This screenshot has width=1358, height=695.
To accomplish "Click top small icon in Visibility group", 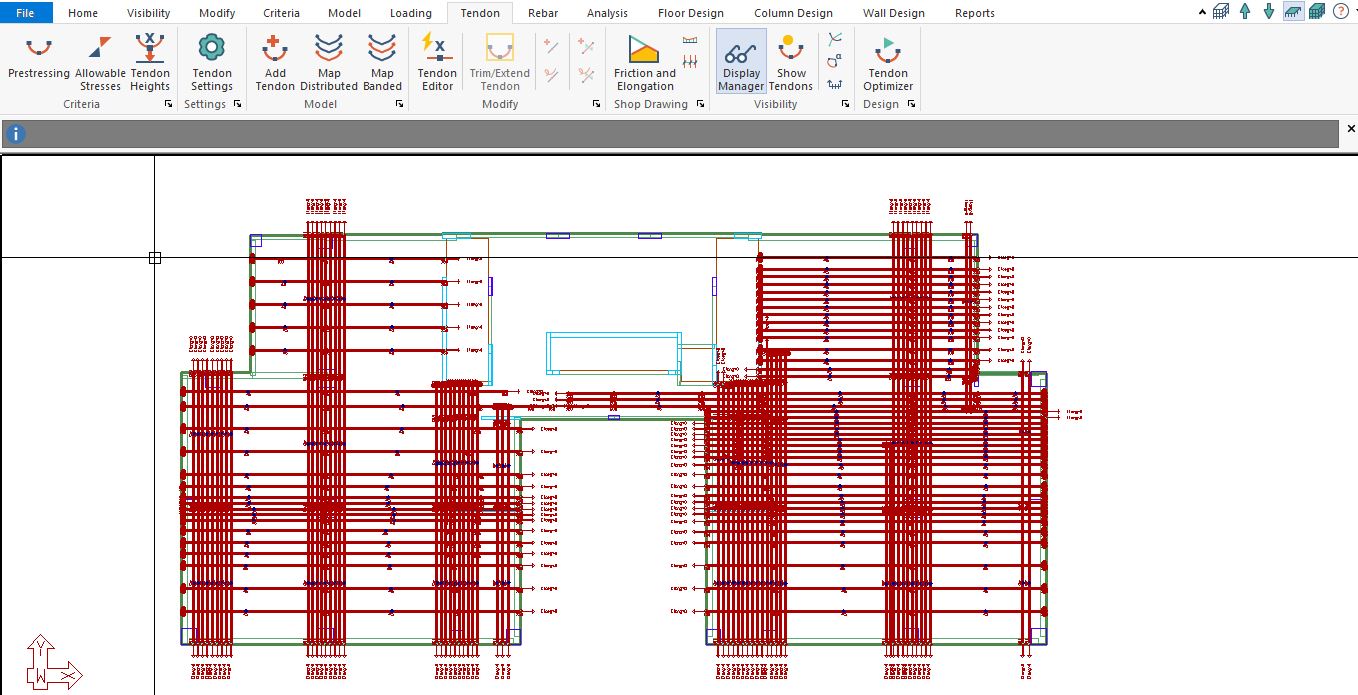I will 835,40.
